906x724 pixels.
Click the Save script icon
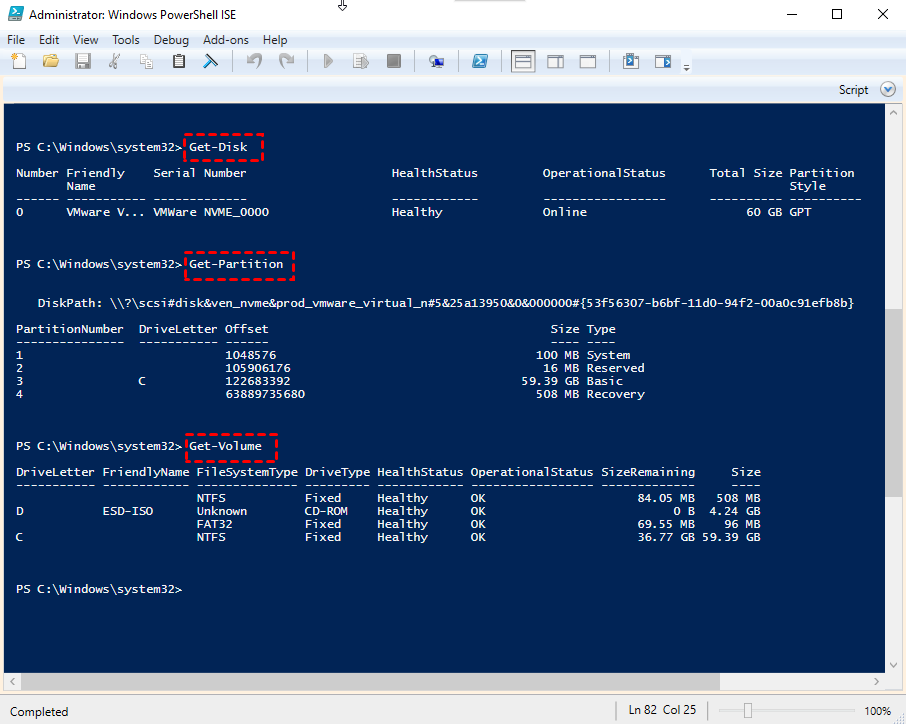[x=83, y=62]
